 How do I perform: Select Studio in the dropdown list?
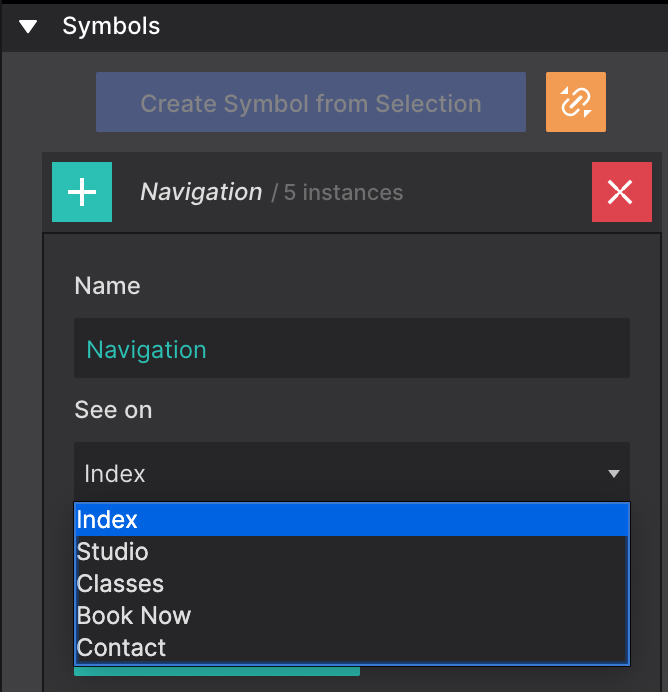click(x=352, y=552)
